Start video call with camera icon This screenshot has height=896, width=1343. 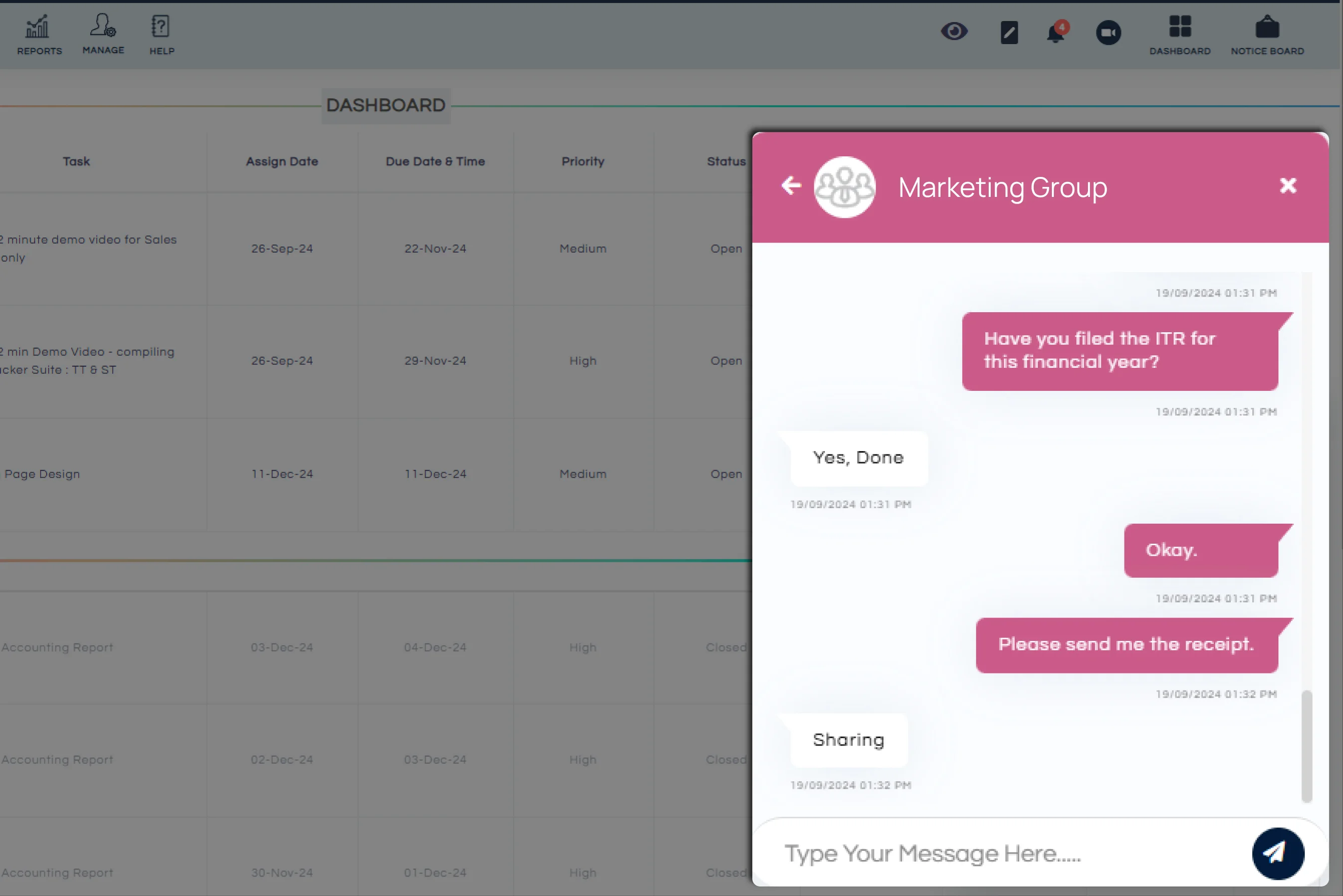(1107, 33)
